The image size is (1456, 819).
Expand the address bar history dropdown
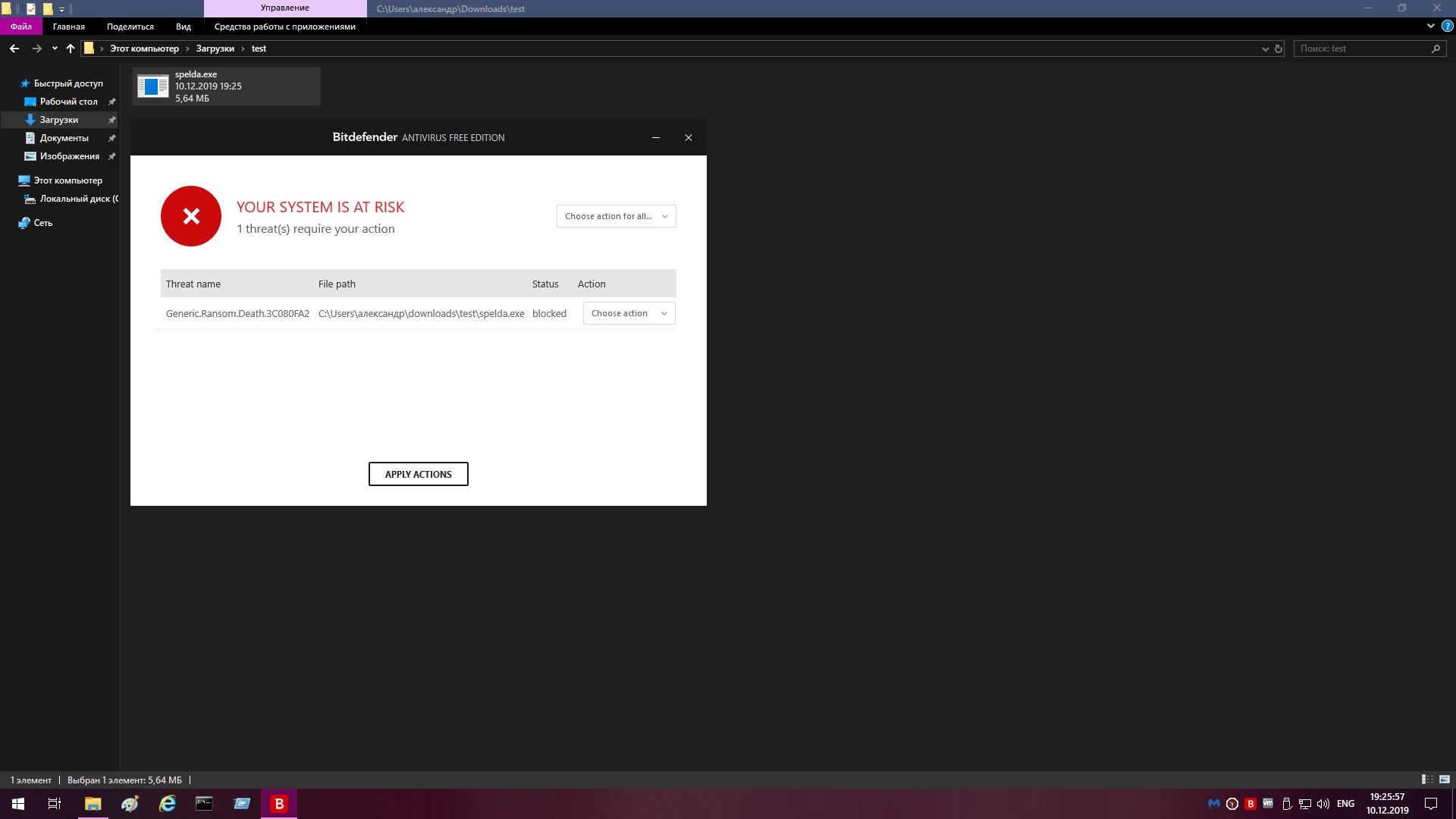point(1265,49)
